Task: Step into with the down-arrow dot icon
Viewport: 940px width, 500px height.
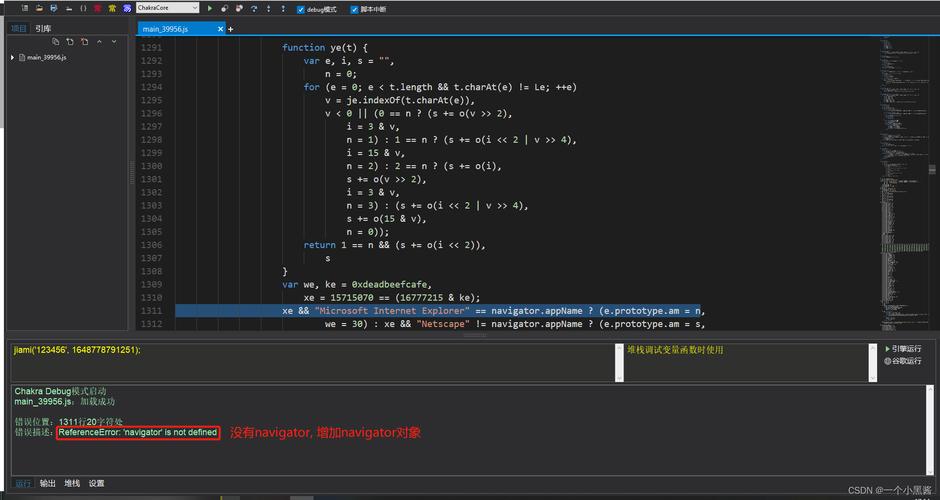Action: (x=268, y=8)
